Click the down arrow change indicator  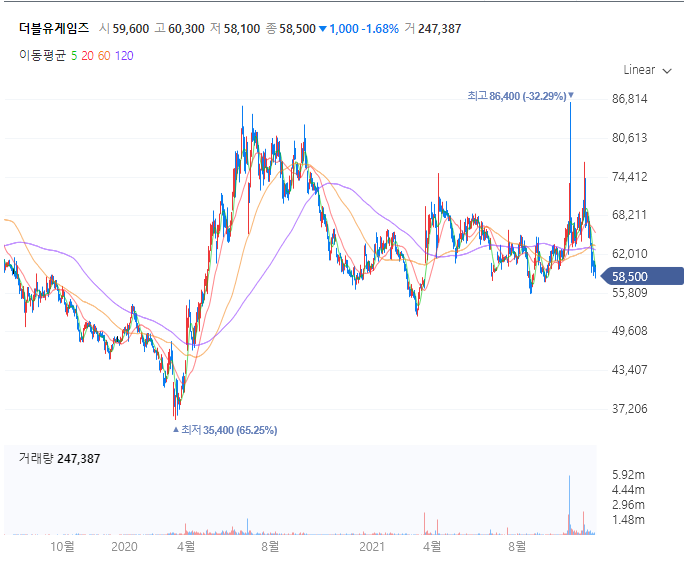323,29
